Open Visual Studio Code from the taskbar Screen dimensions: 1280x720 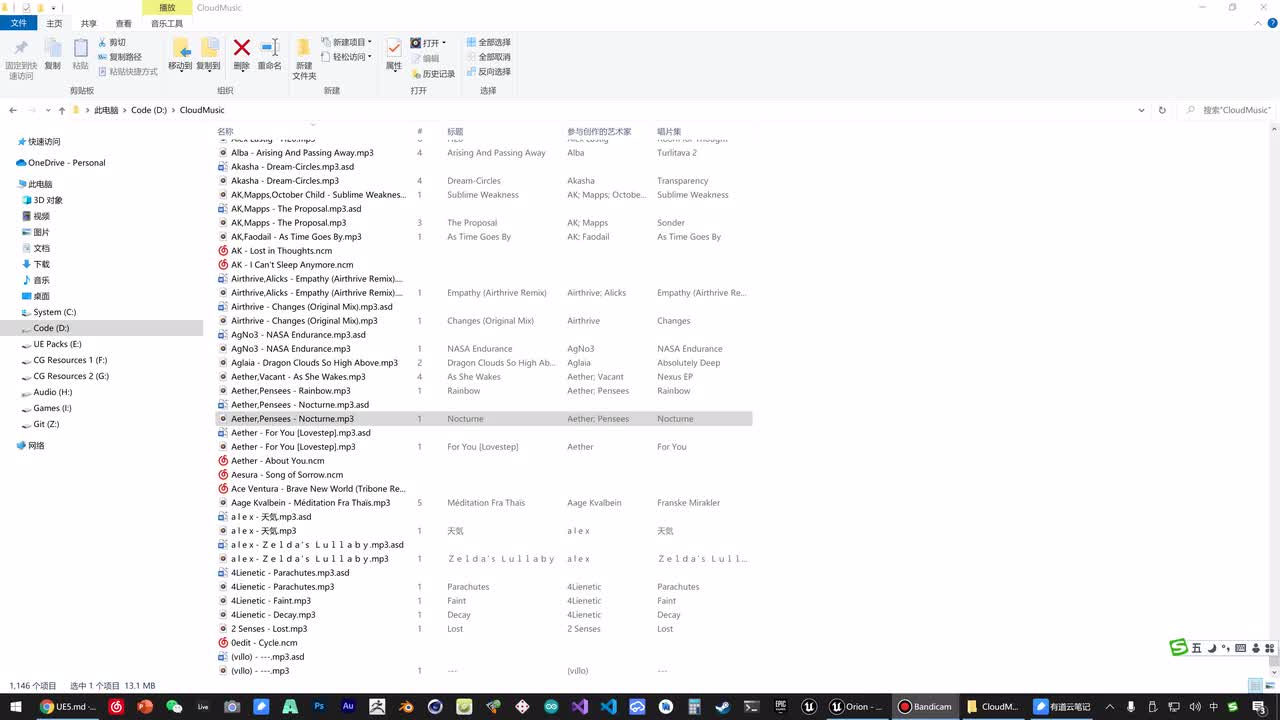(x=609, y=706)
